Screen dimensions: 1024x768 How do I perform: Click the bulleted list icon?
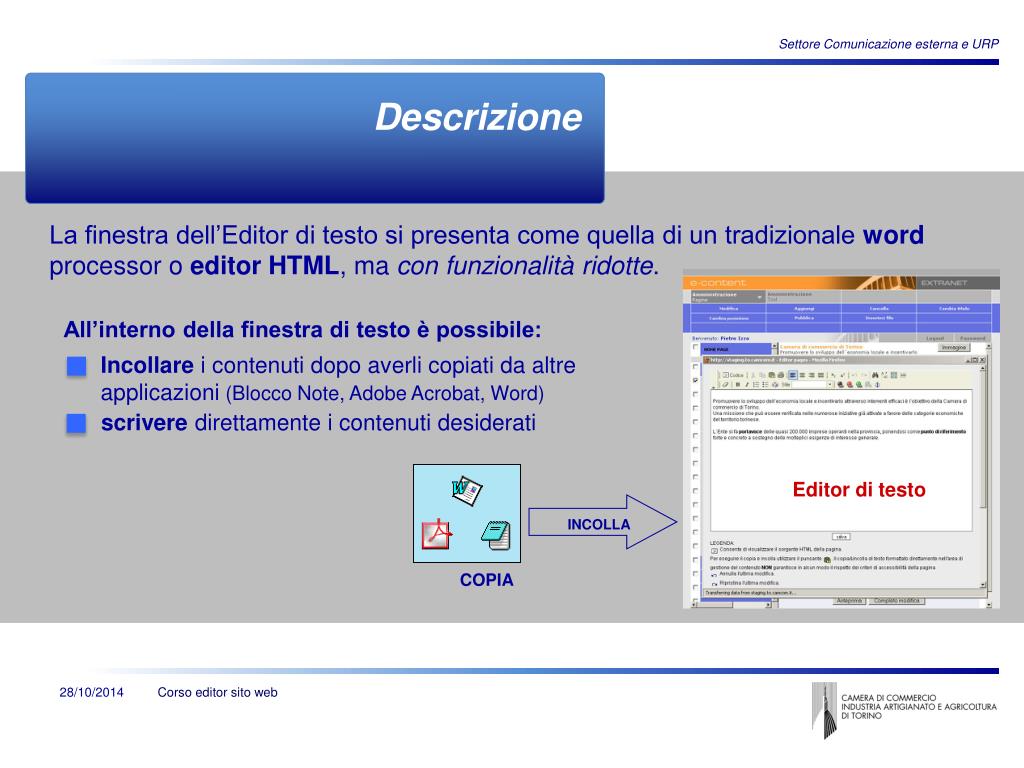[765, 385]
